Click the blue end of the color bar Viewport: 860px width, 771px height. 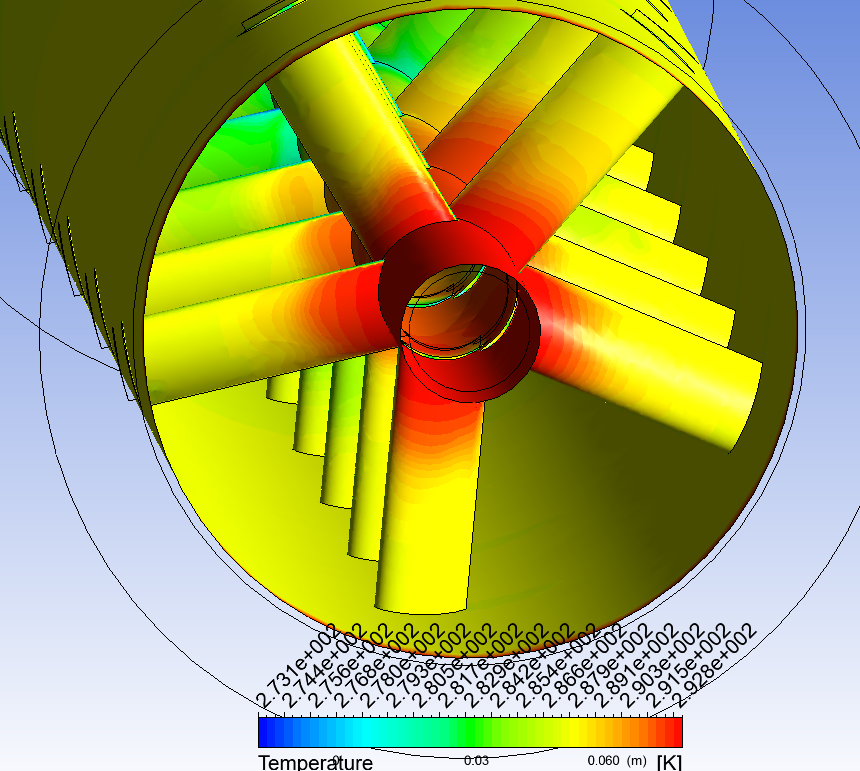[x=267, y=731]
